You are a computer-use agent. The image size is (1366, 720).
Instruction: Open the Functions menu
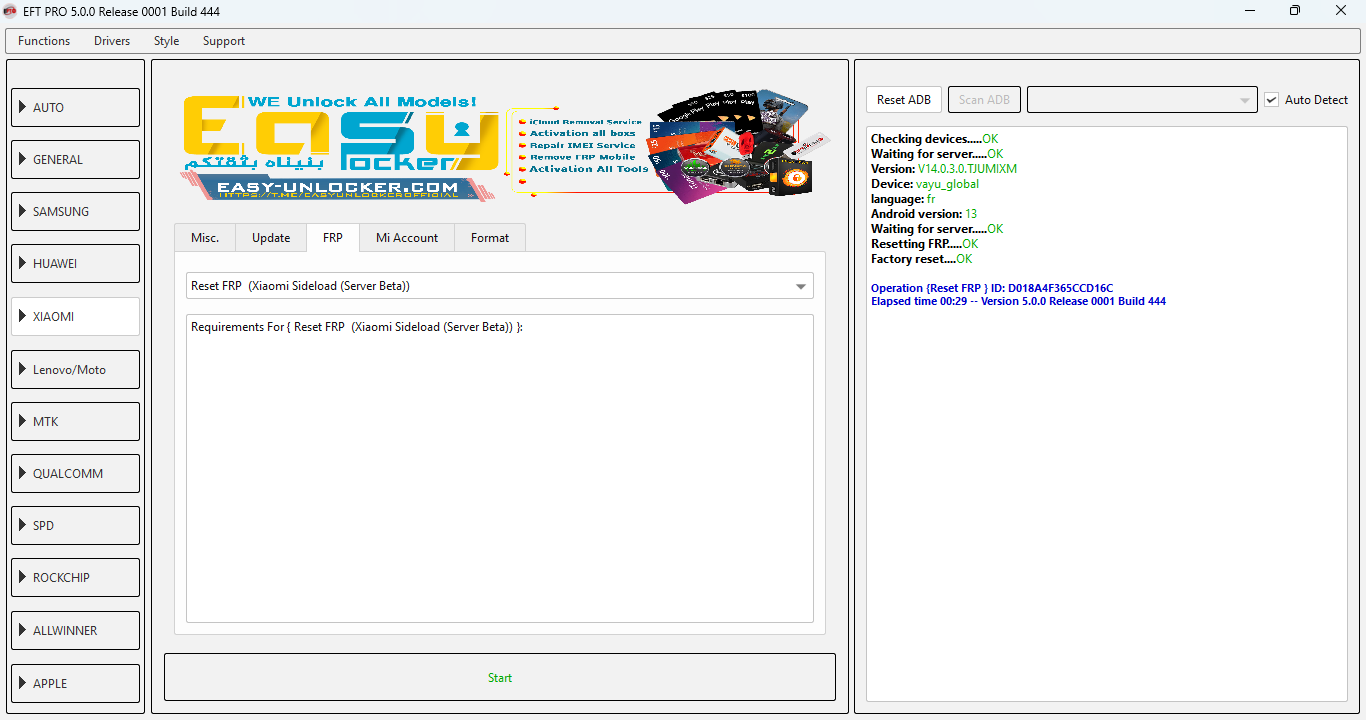point(44,41)
